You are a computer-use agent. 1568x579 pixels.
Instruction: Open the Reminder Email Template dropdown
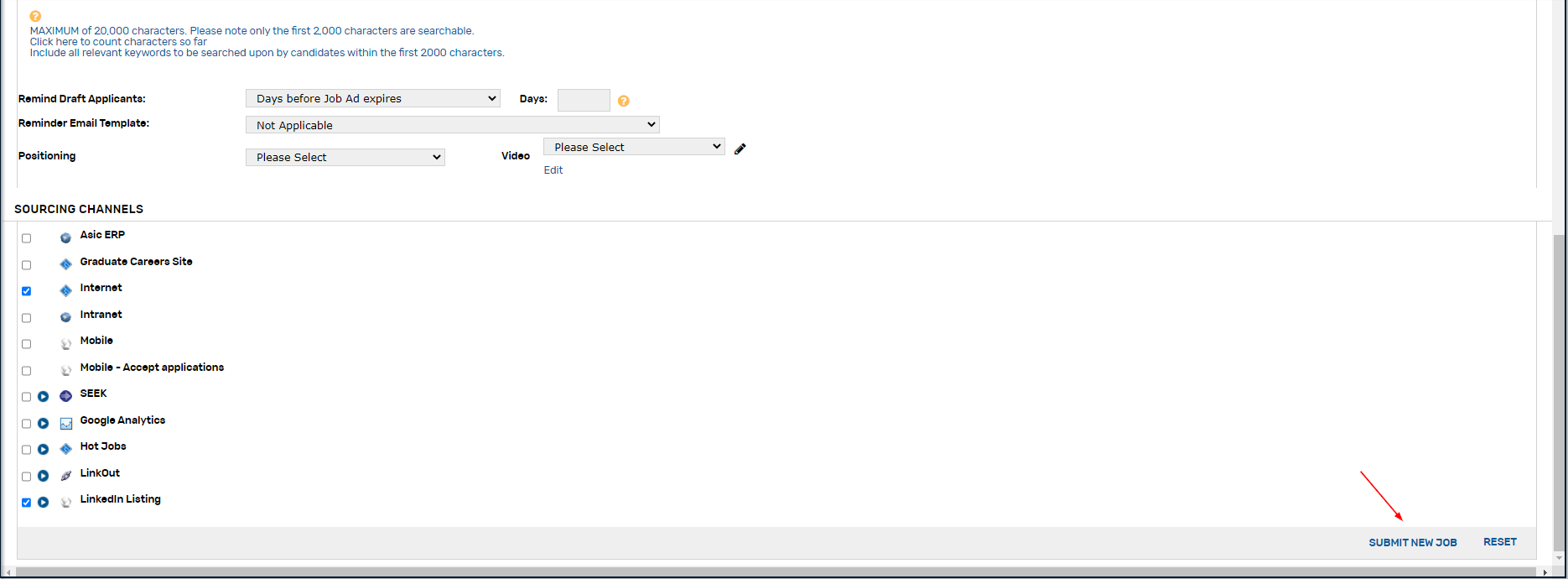click(453, 125)
